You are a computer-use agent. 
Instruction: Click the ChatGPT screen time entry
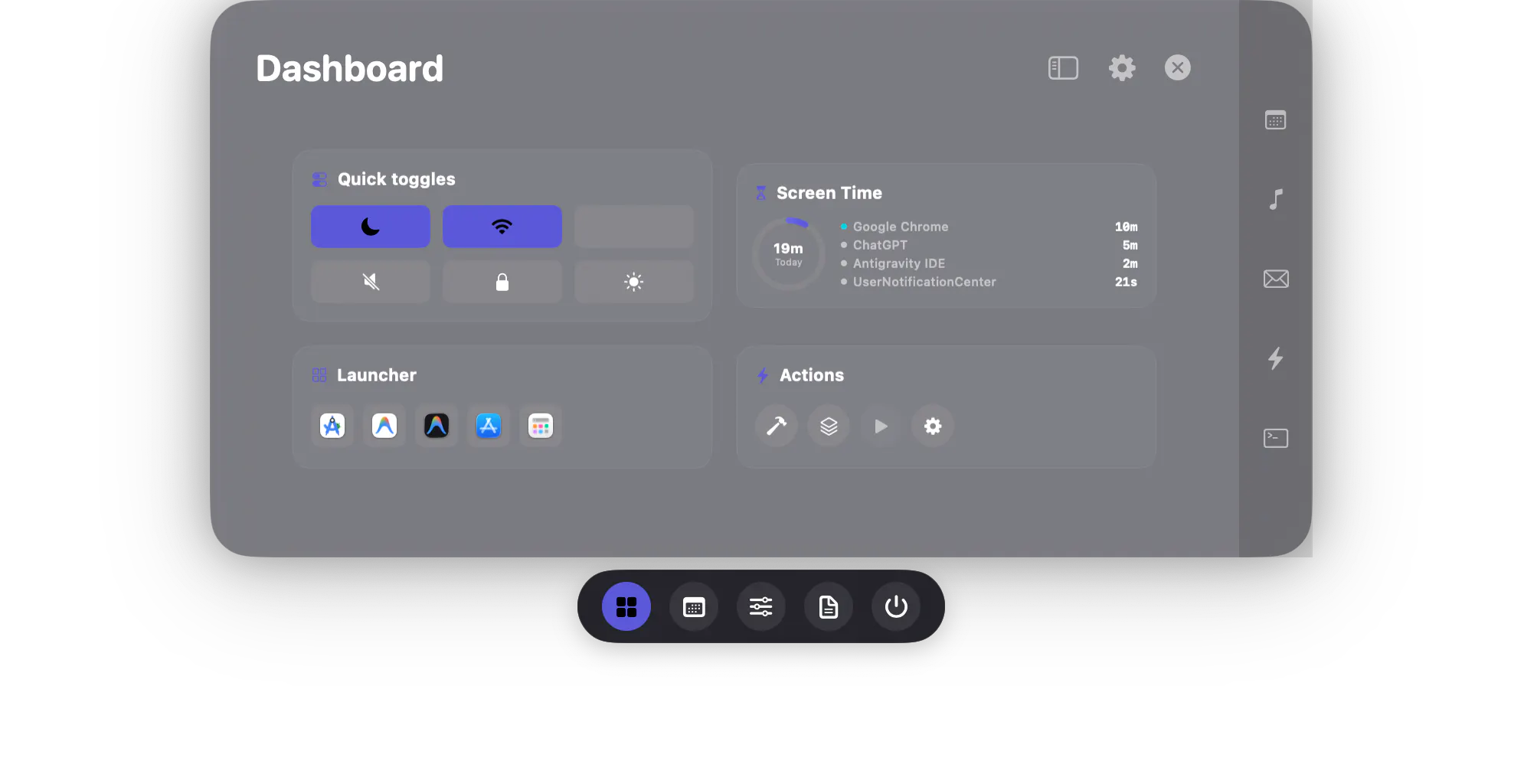[989, 245]
